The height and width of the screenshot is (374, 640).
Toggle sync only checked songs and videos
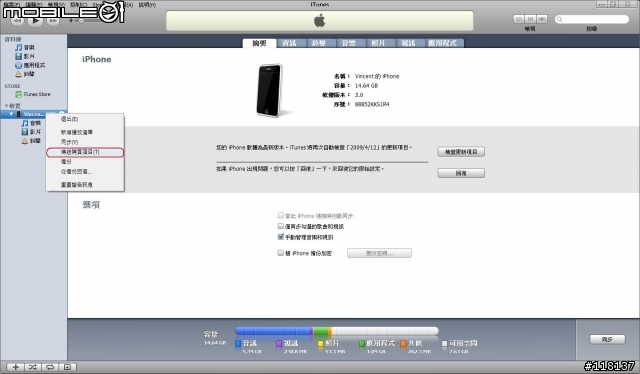click(x=280, y=226)
